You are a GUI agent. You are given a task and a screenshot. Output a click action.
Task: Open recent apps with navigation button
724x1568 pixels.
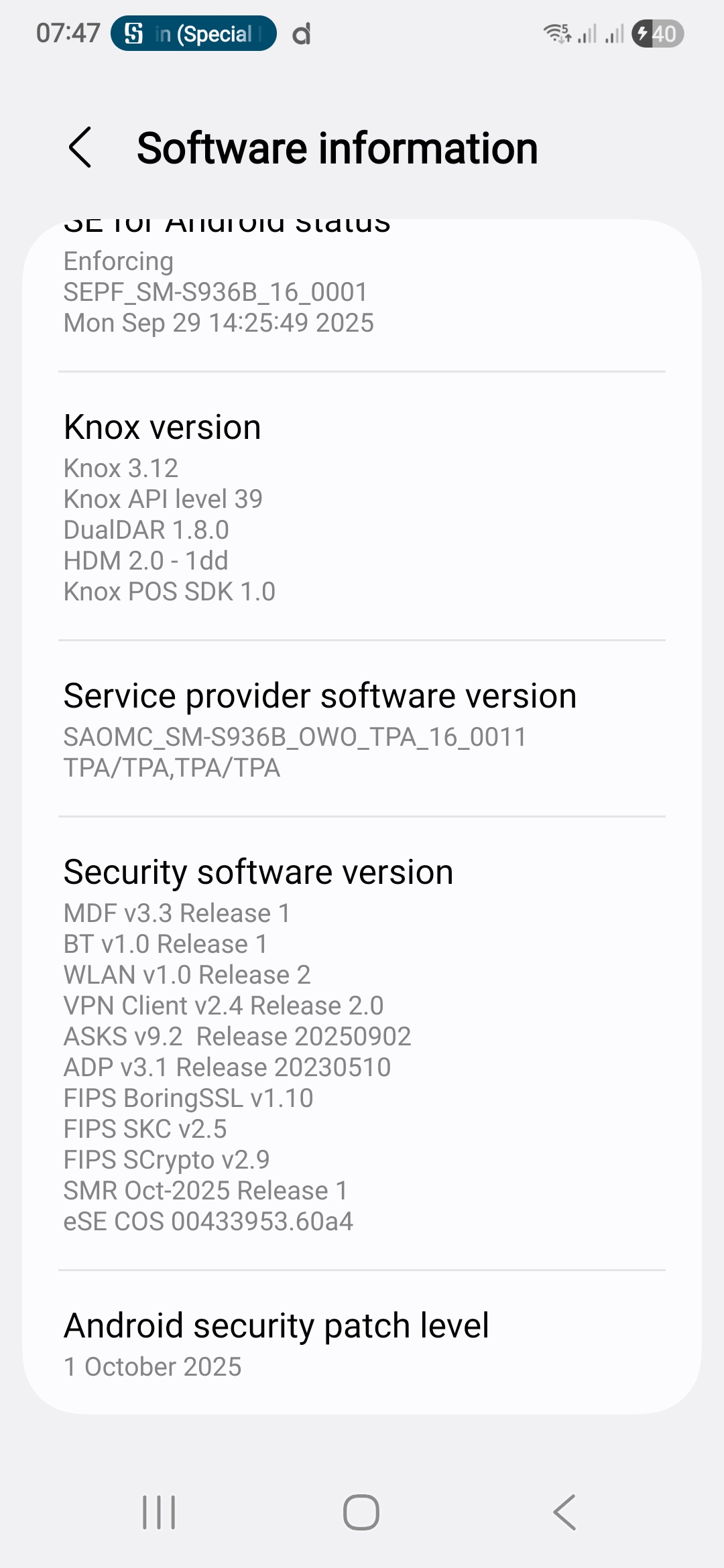click(159, 1512)
